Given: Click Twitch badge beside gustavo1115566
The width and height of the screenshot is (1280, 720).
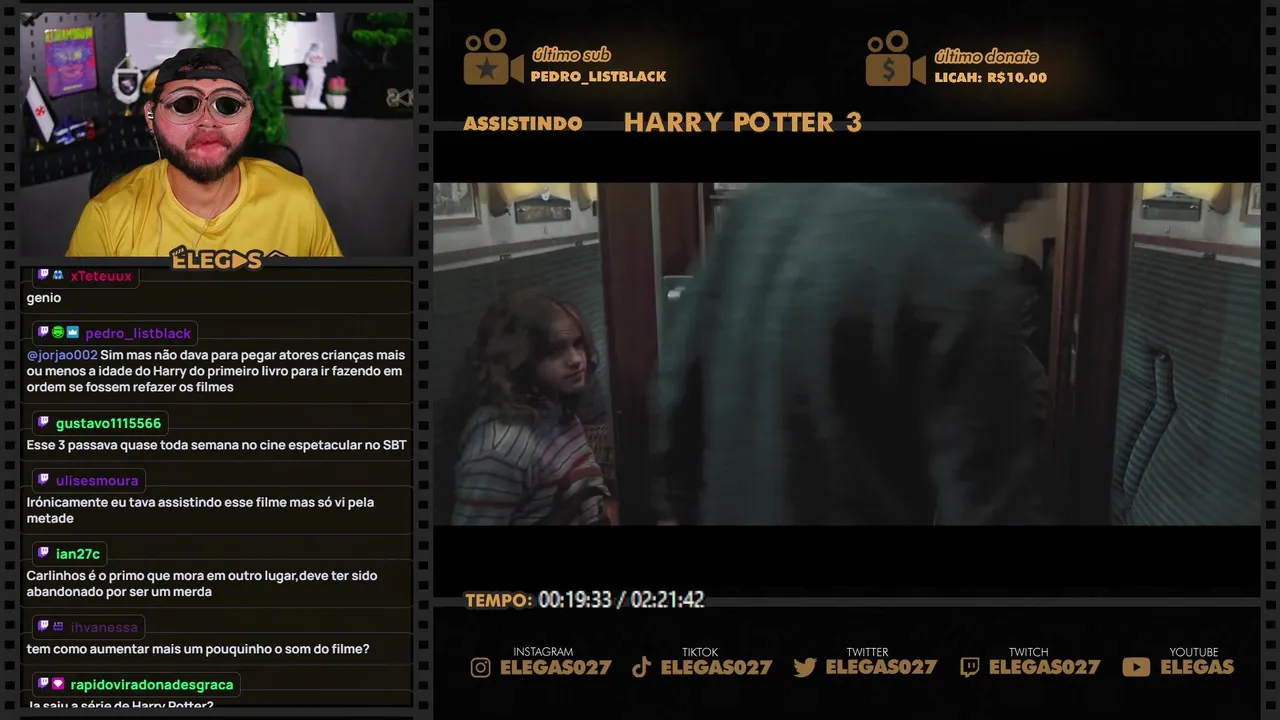Looking at the screenshot, I should point(43,423).
